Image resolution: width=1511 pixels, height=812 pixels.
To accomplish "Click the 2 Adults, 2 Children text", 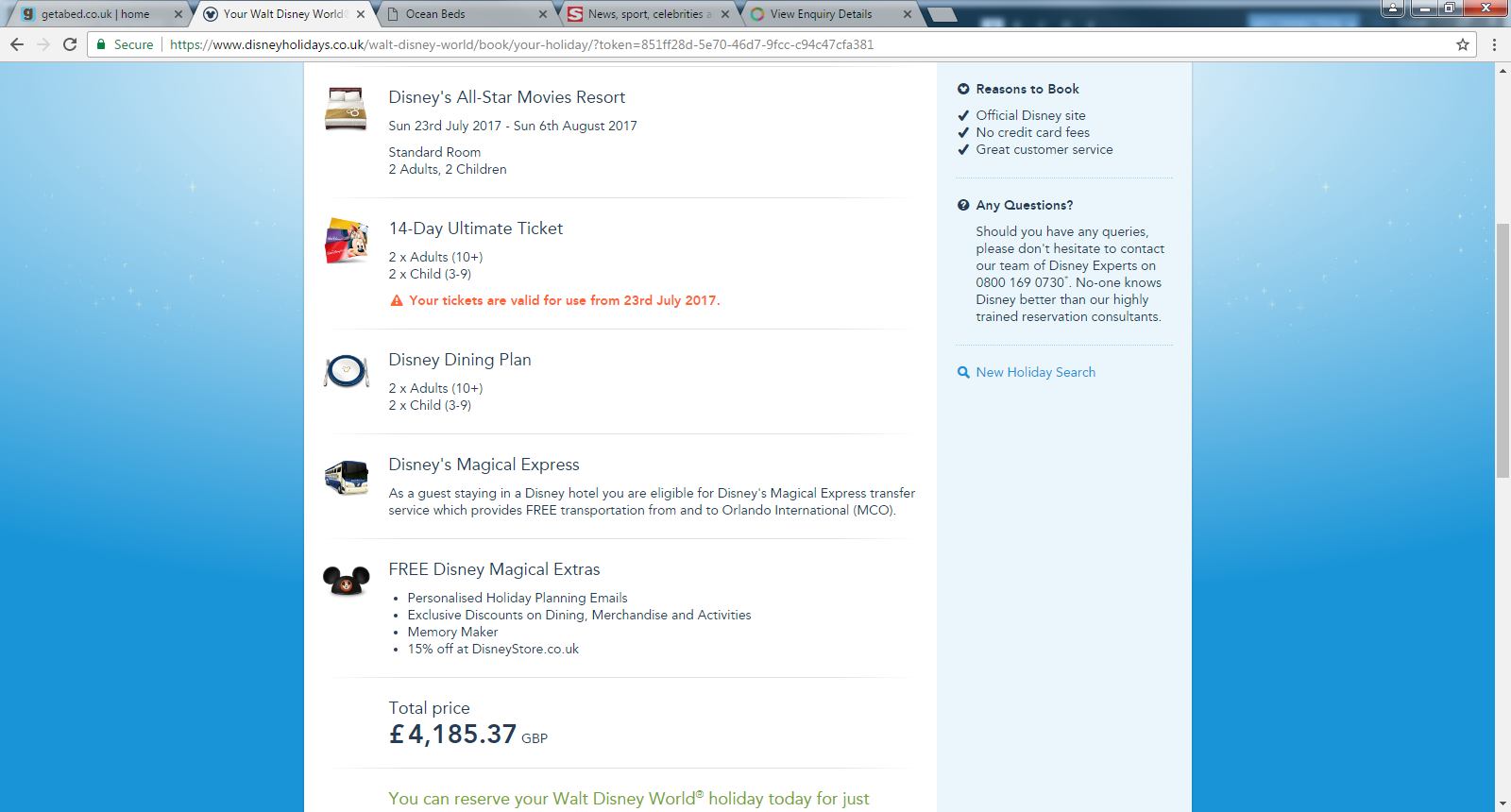I will (x=448, y=169).
